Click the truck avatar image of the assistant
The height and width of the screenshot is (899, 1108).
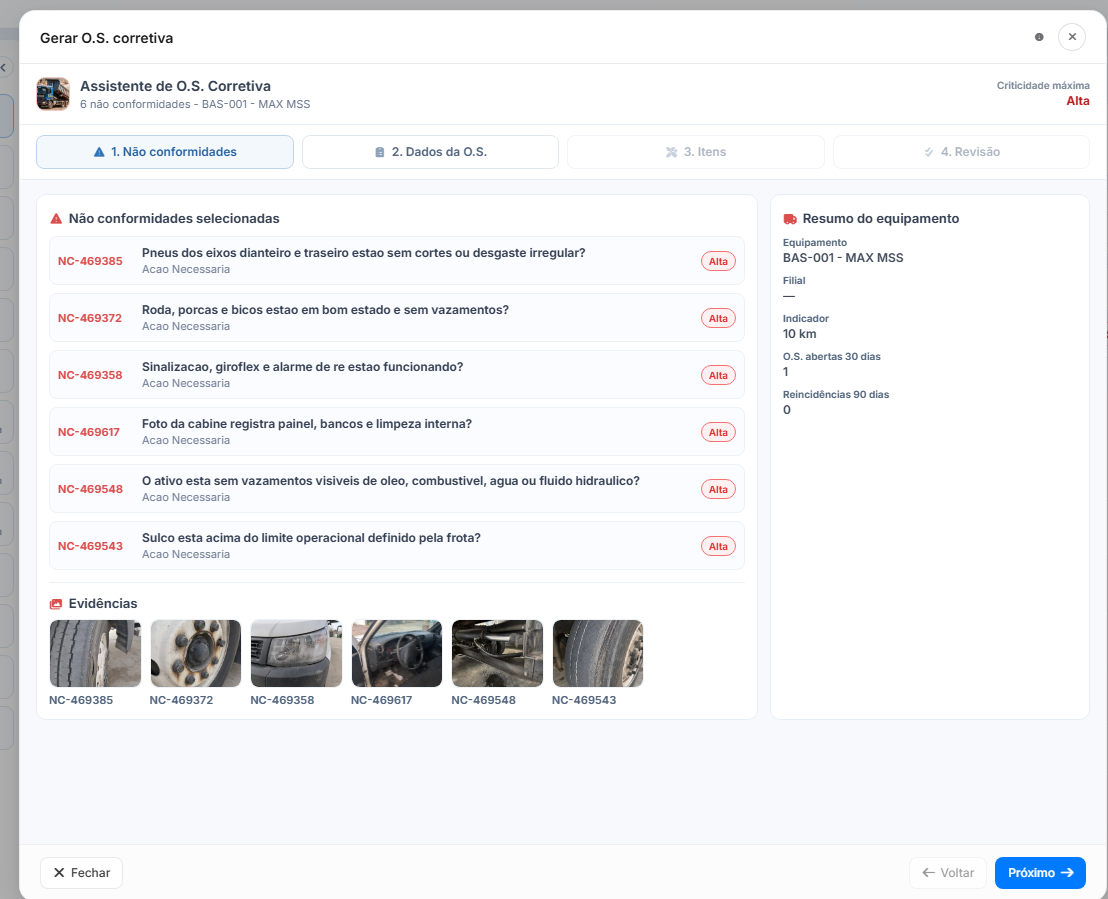point(53,94)
